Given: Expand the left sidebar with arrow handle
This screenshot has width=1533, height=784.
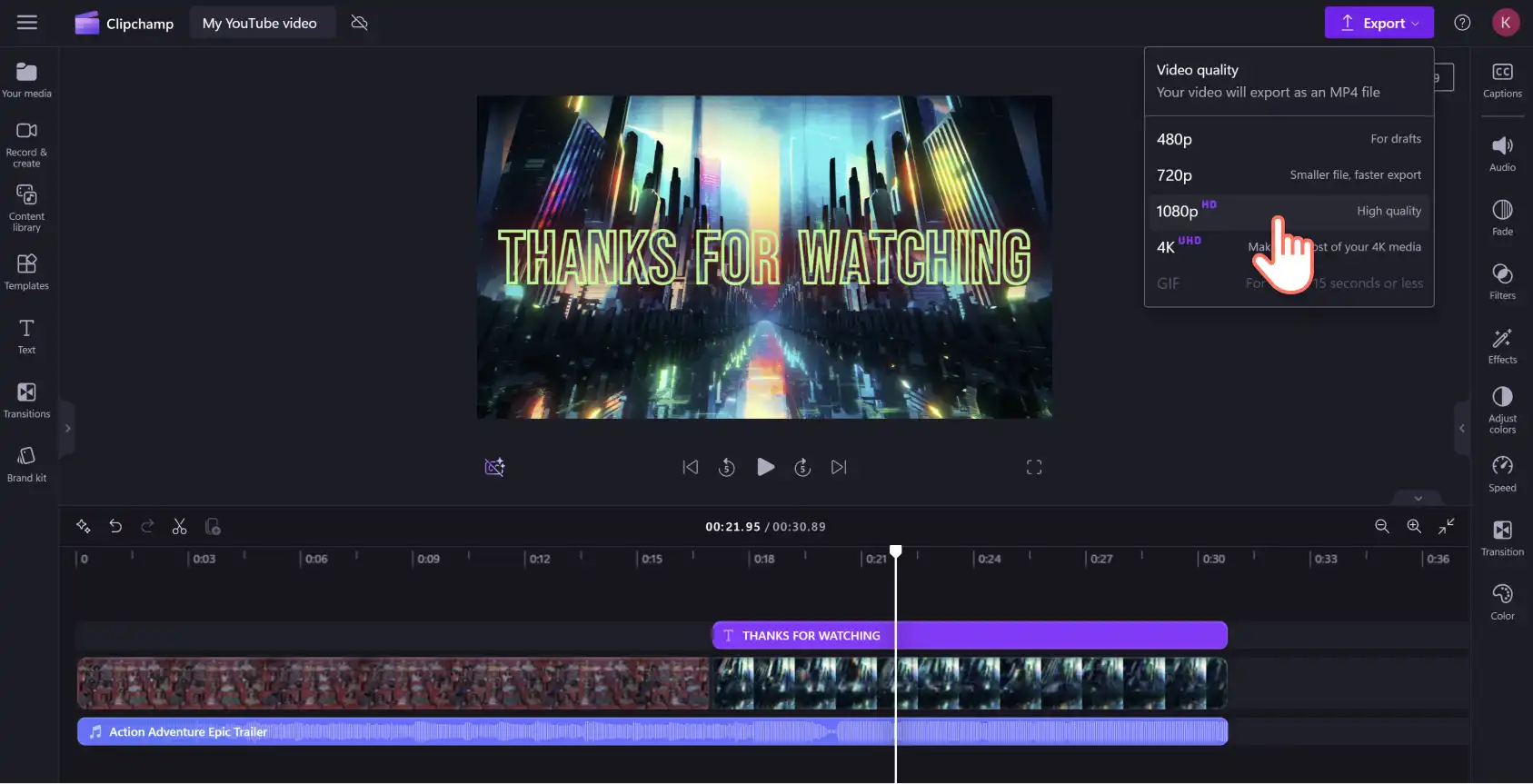Looking at the screenshot, I should [67, 428].
